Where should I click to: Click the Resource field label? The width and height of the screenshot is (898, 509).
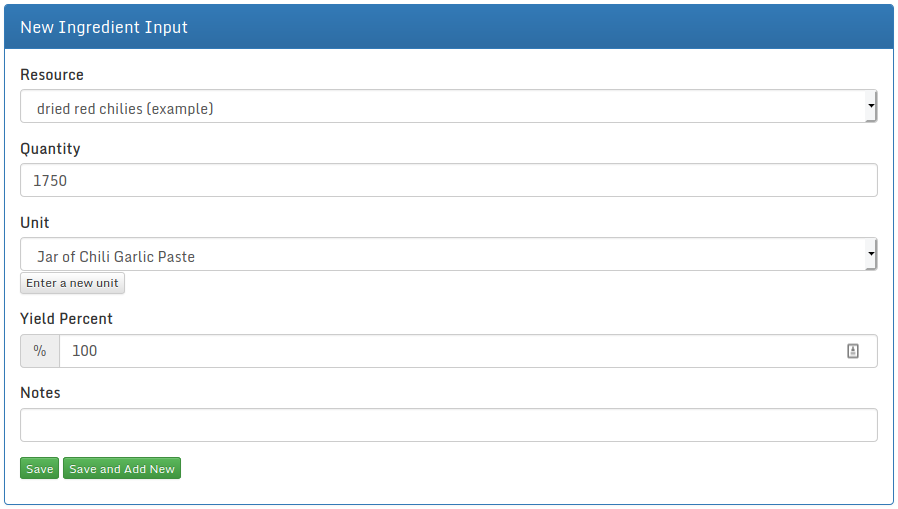(x=52, y=75)
